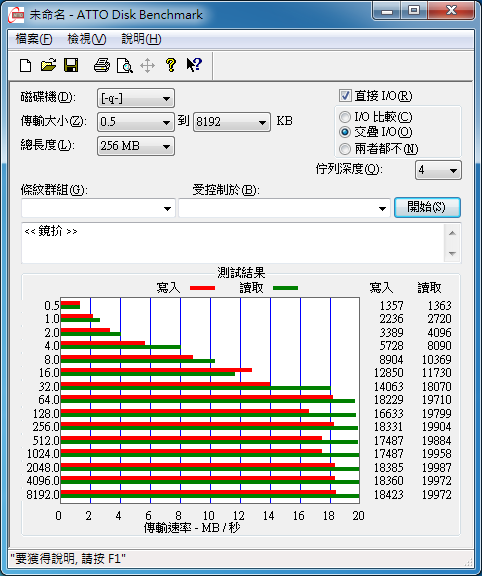Open help with yellow question mark icon
Screen dimensions: 482x576
pyautogui.click(x=170, y=65)
